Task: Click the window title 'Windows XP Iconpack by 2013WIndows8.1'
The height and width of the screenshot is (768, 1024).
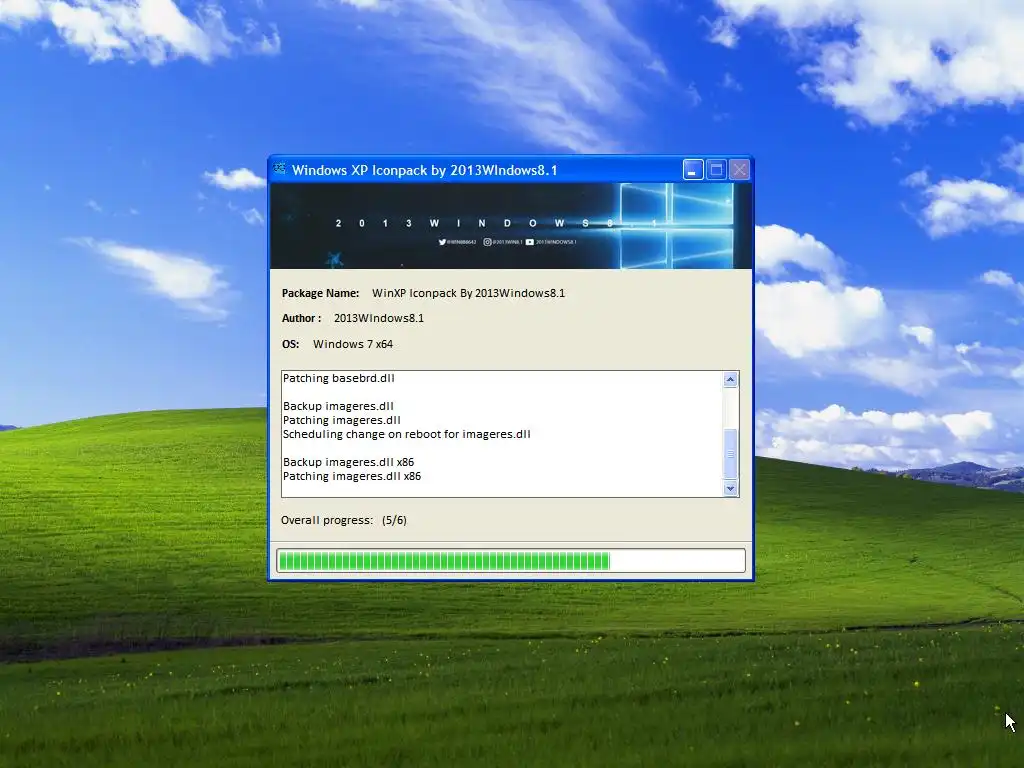Action: (x=424, y=170)
